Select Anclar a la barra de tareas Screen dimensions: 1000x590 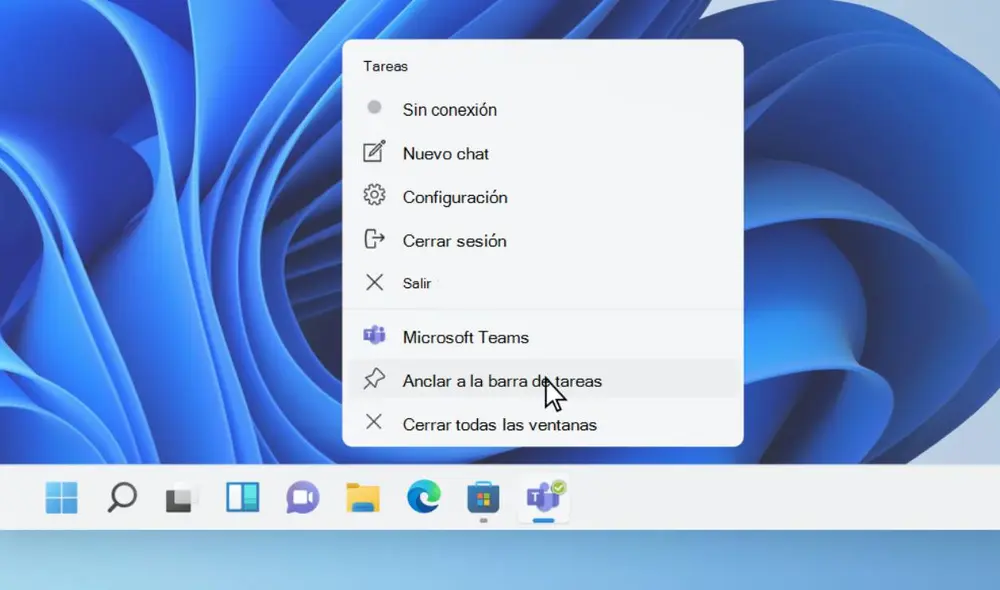500,380
